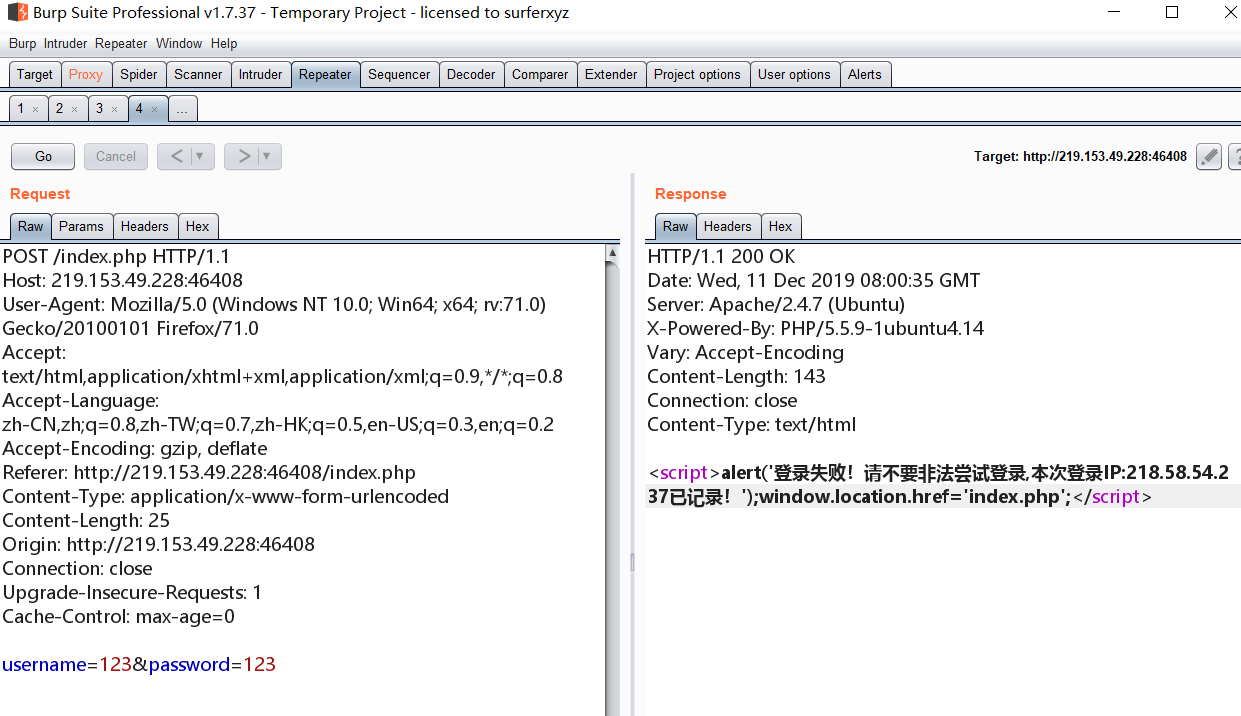Click the Date response header line
This screenshot has height=716, width=1241.
tap(814, 280)
